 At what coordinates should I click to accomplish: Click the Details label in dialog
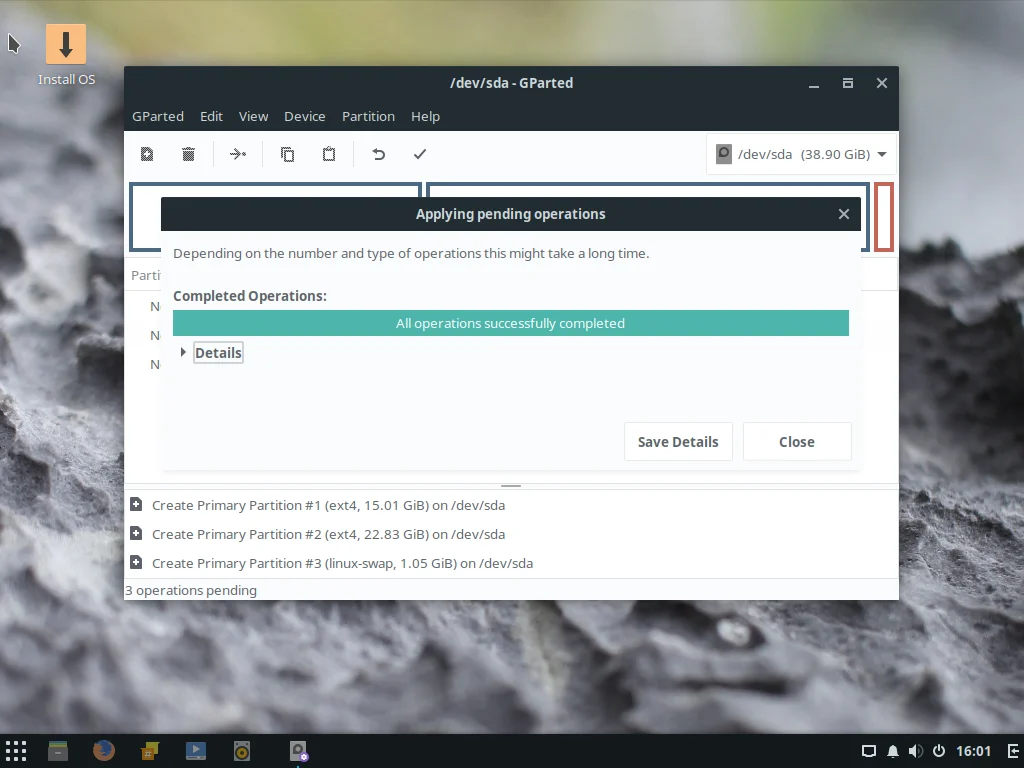point(218,353)
